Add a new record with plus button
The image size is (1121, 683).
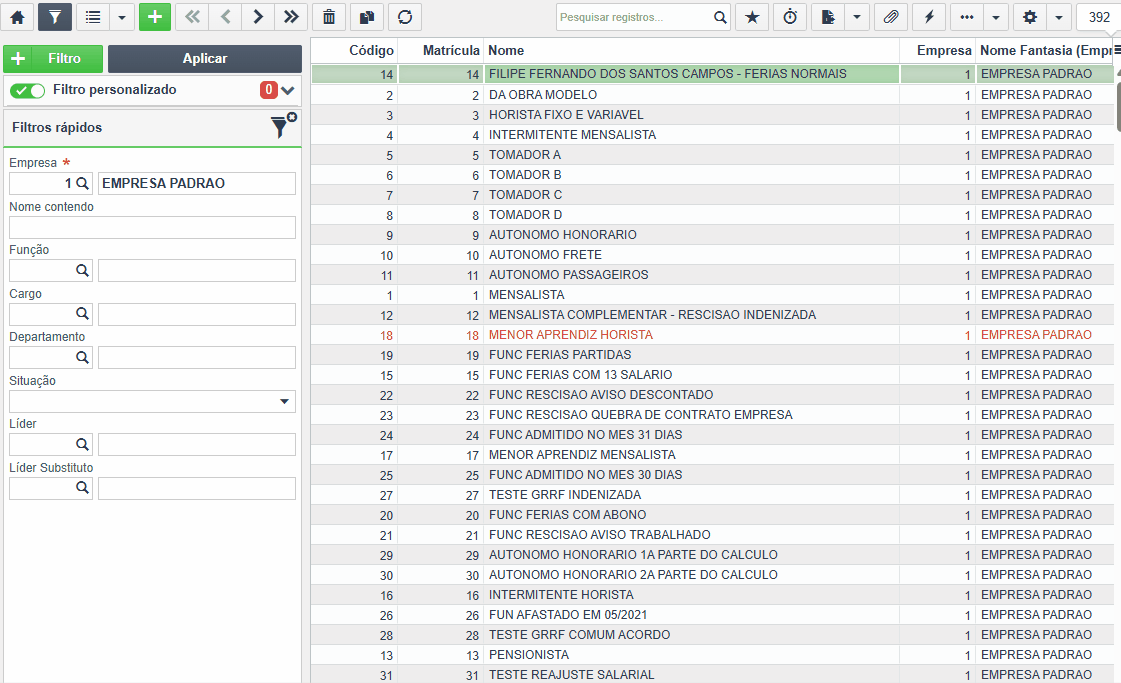tap(155, 17)
